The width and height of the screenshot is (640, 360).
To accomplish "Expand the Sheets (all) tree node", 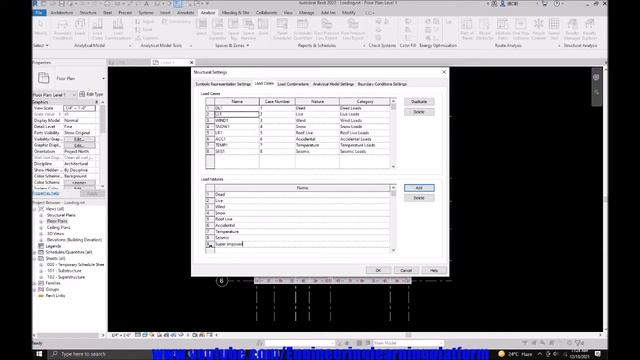I will [x=35, y=258].
